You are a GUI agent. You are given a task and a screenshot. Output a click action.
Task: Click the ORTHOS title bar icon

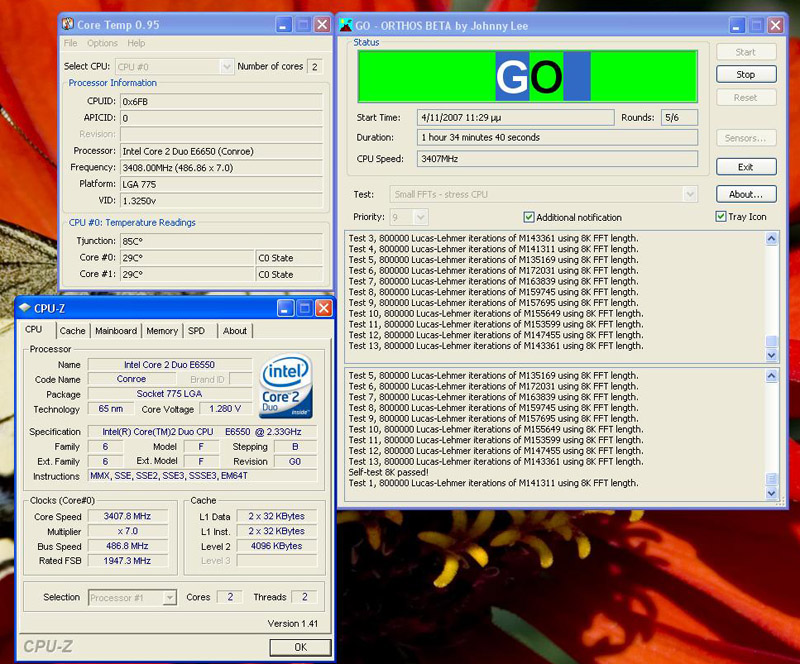point(346,25)
